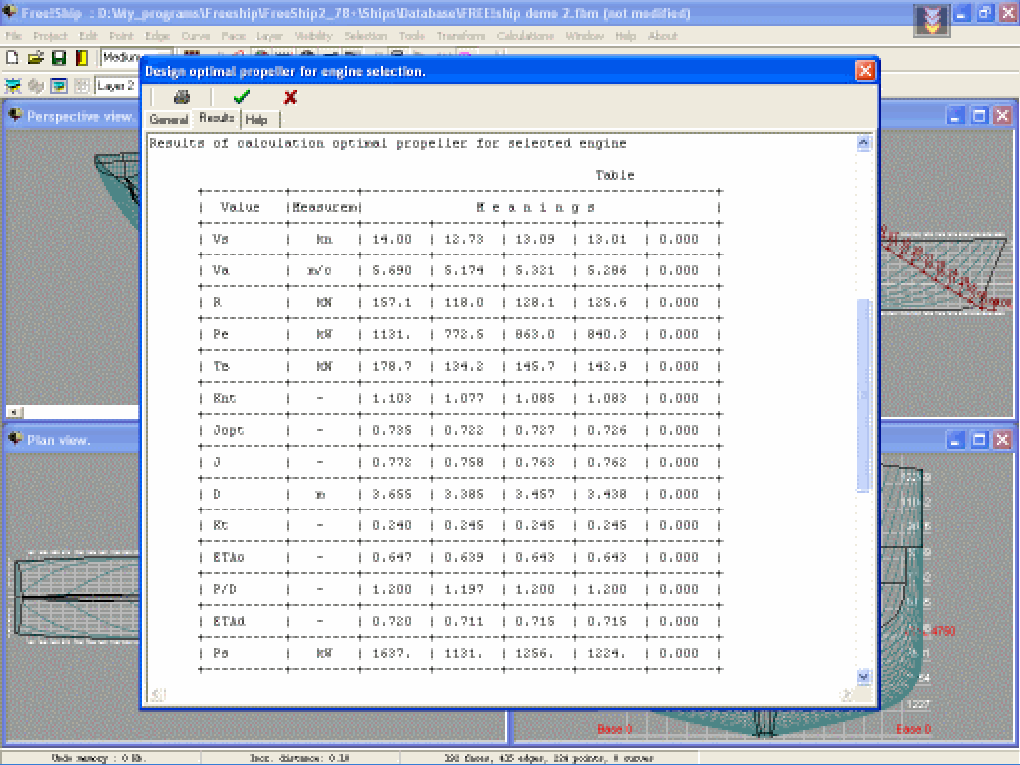Switch to the General tab
Screen dimensions: 1020x765
169,119
